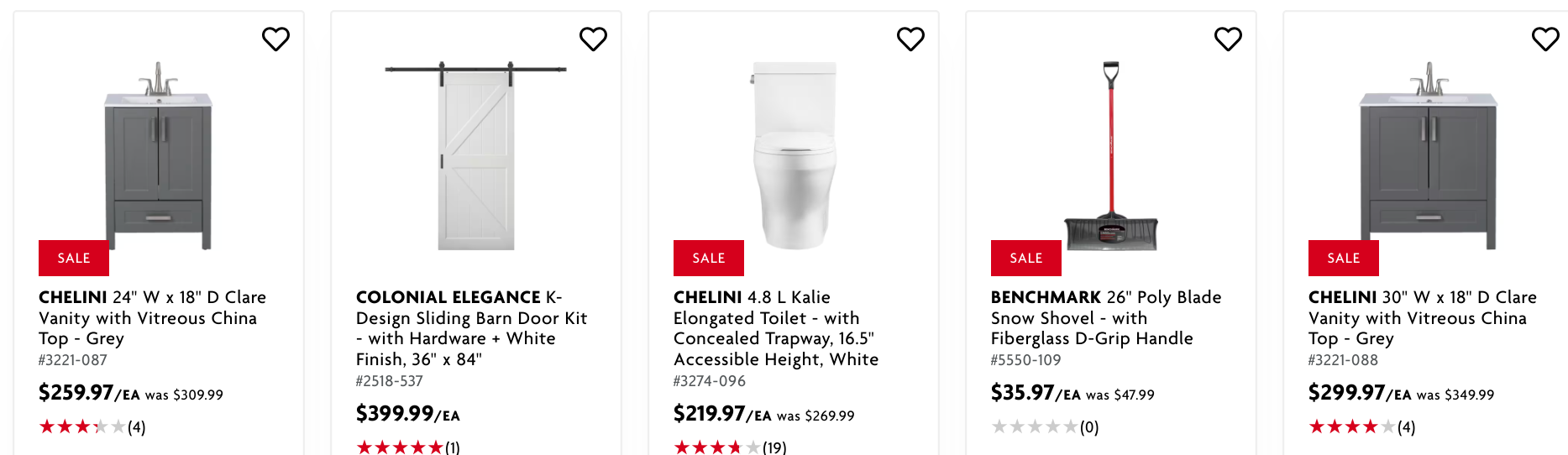Add Sliding Barn Door Kit to wishlist
1568x455 pixels.
(x=593, y=39)
